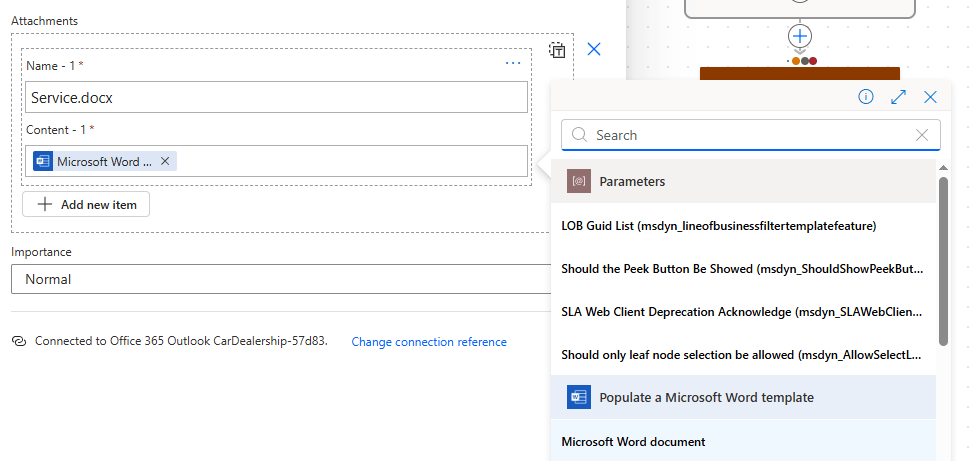Viewport: 976px width, 461px height.
Task: Click the Add new item button
Action: tap(86, 204)
